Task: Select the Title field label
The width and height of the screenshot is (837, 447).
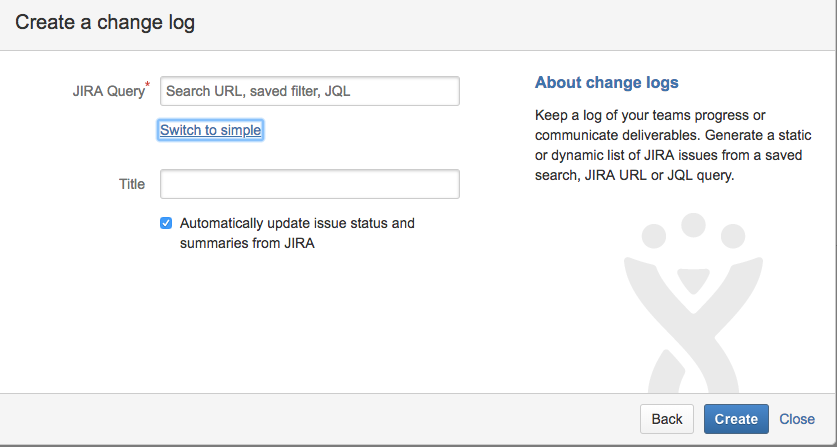Action: (x=132, y=184)
